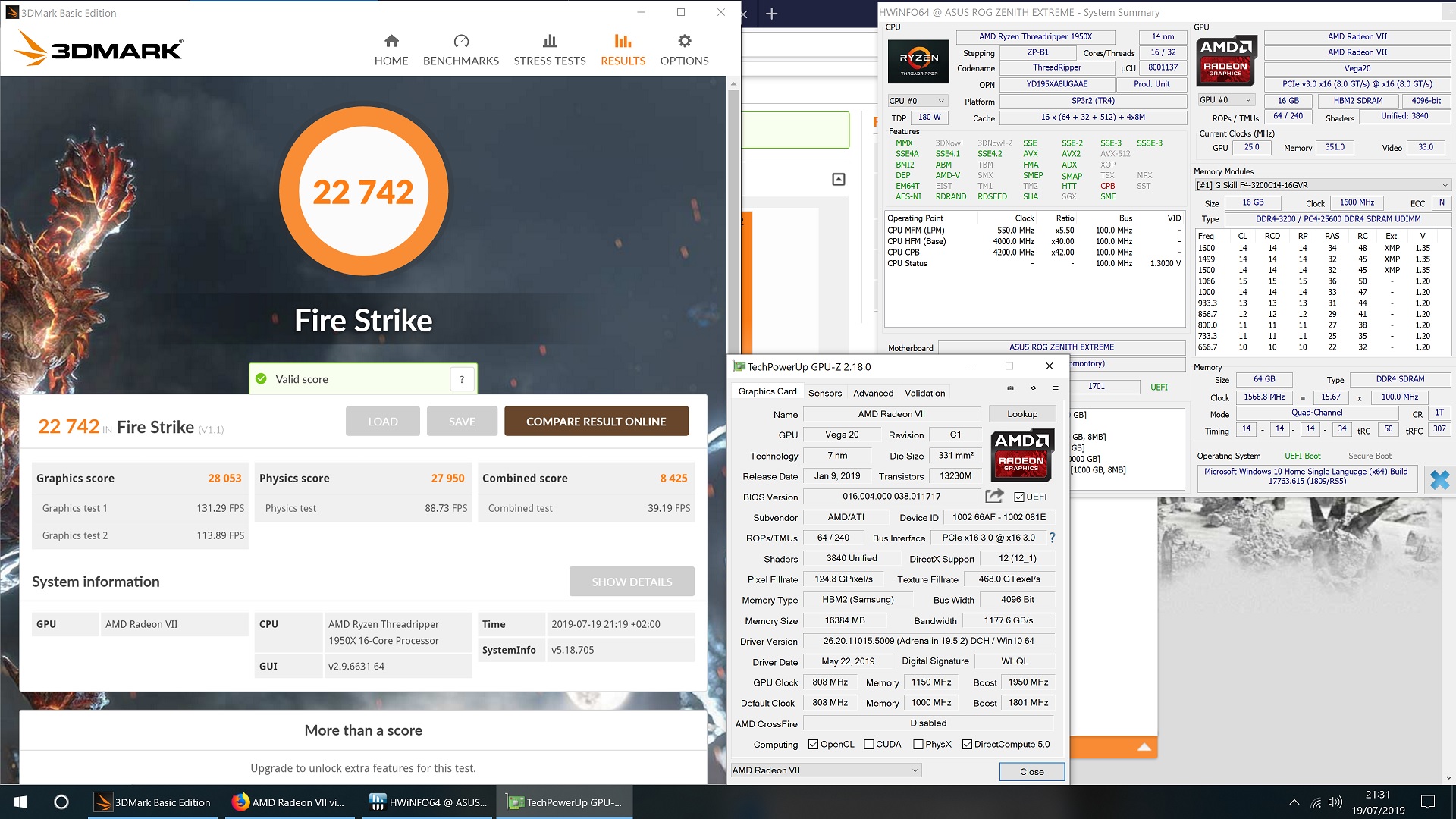Image resolution: width=1456 pixels, height=819 pixels.
Task: Click the blue X close icon in HWiNFO summary
Action: [1439, 479]
